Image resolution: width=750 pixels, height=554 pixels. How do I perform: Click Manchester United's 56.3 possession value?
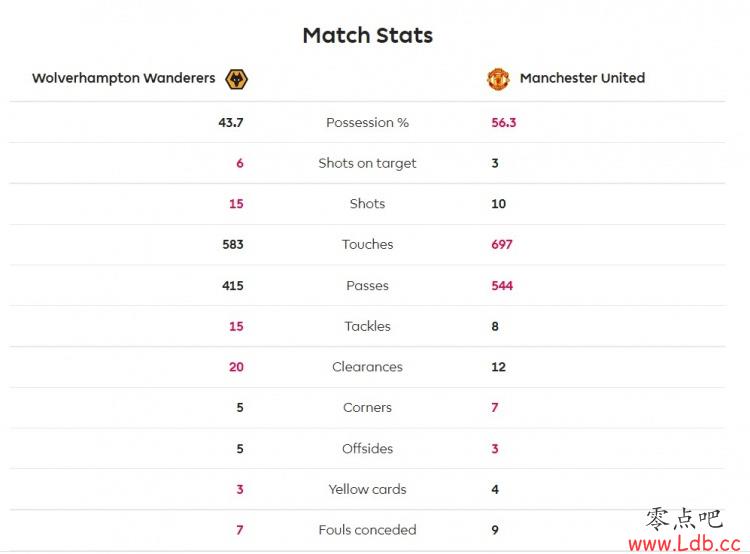[504, 122]
